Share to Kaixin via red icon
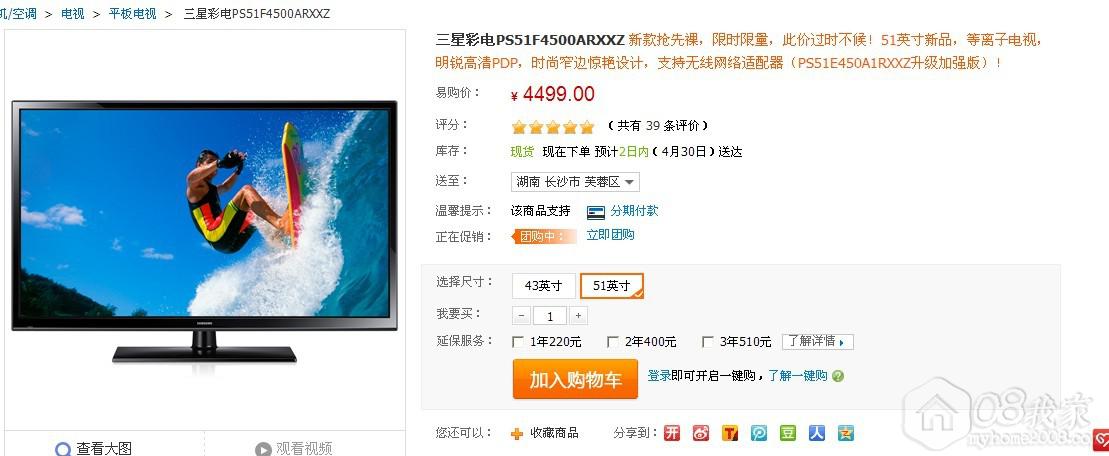 tap(671, 433)
